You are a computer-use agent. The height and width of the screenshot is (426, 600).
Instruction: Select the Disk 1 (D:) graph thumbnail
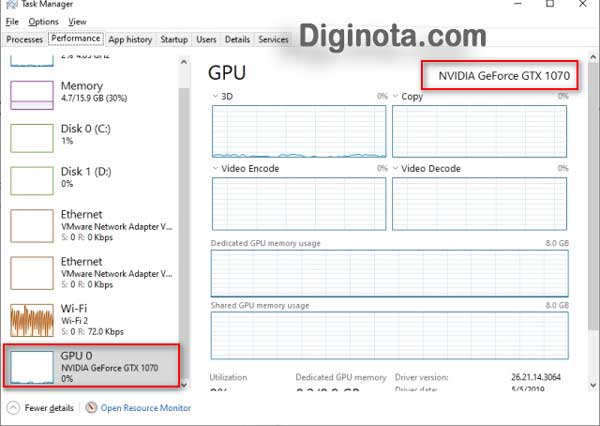[32, 181]
